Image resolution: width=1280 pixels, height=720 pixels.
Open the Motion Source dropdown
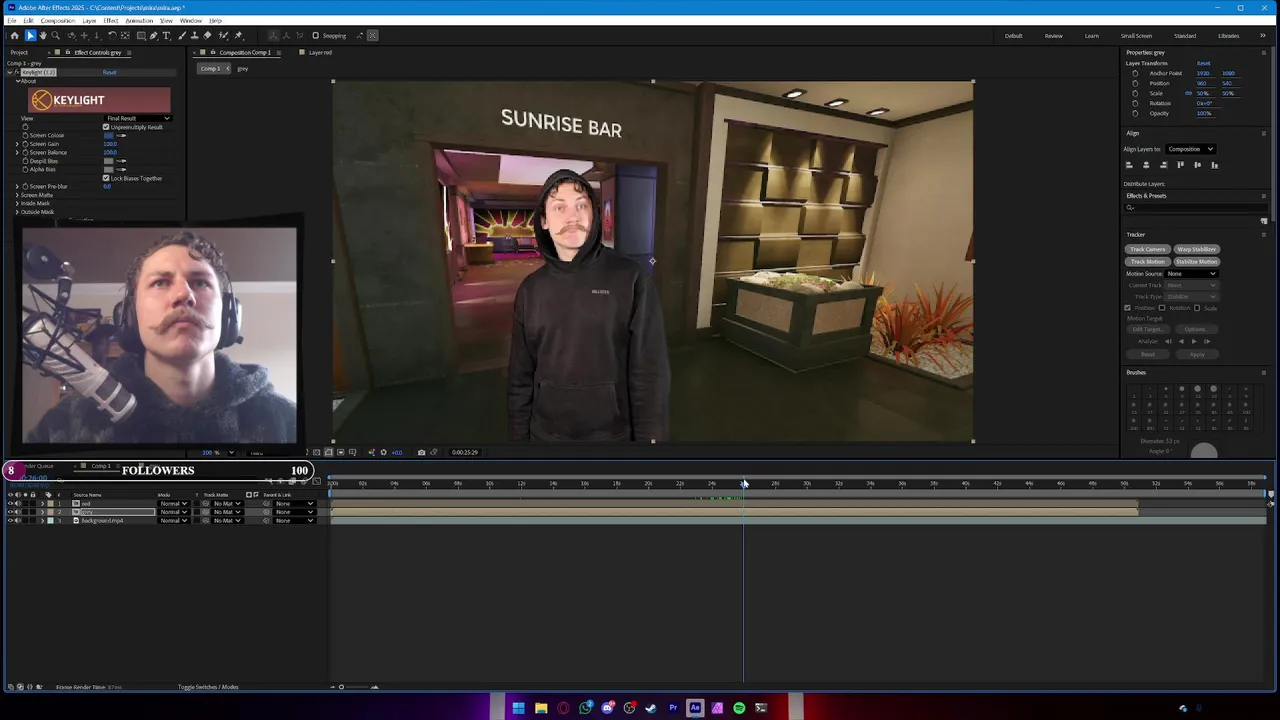1191,274
